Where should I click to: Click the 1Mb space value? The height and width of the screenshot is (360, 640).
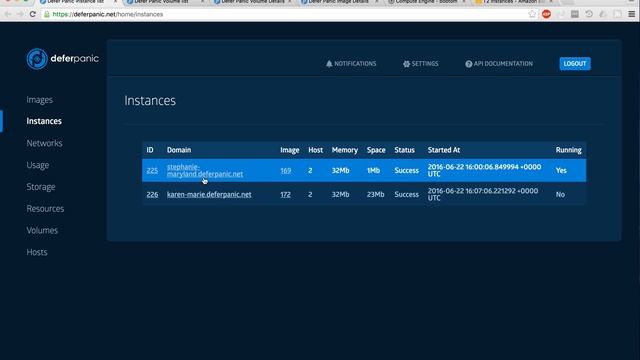point(373,171)
